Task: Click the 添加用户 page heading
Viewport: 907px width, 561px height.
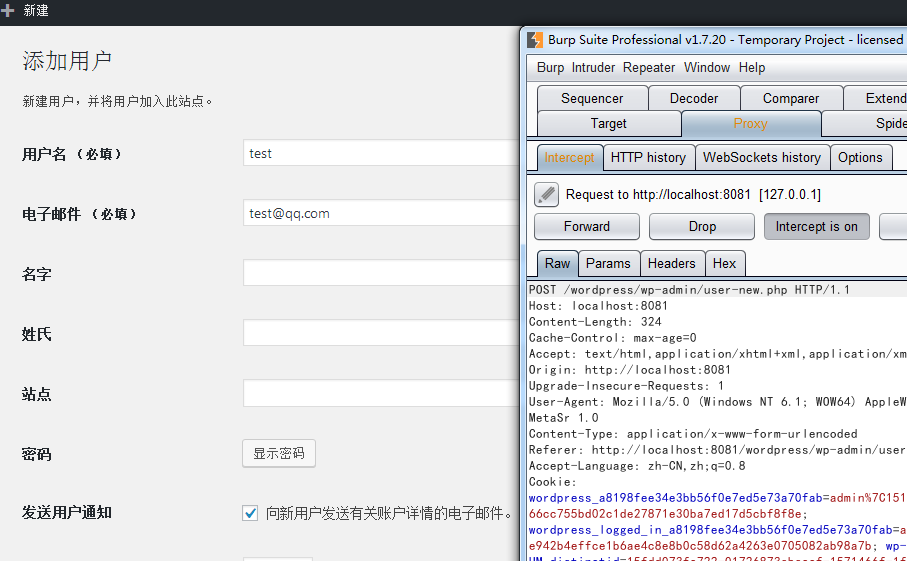Action: [67, 61]
